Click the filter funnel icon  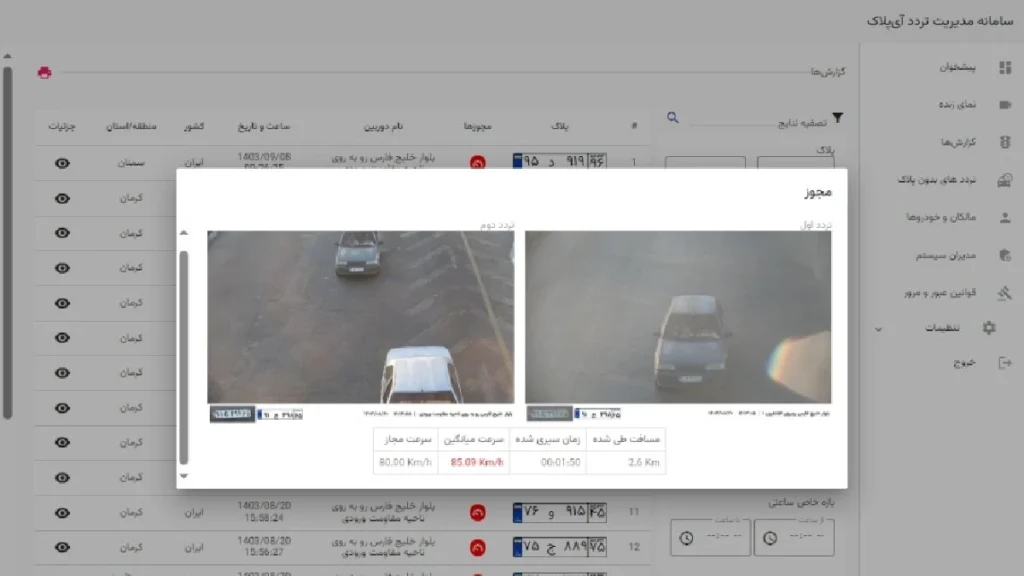pos(837,118)
